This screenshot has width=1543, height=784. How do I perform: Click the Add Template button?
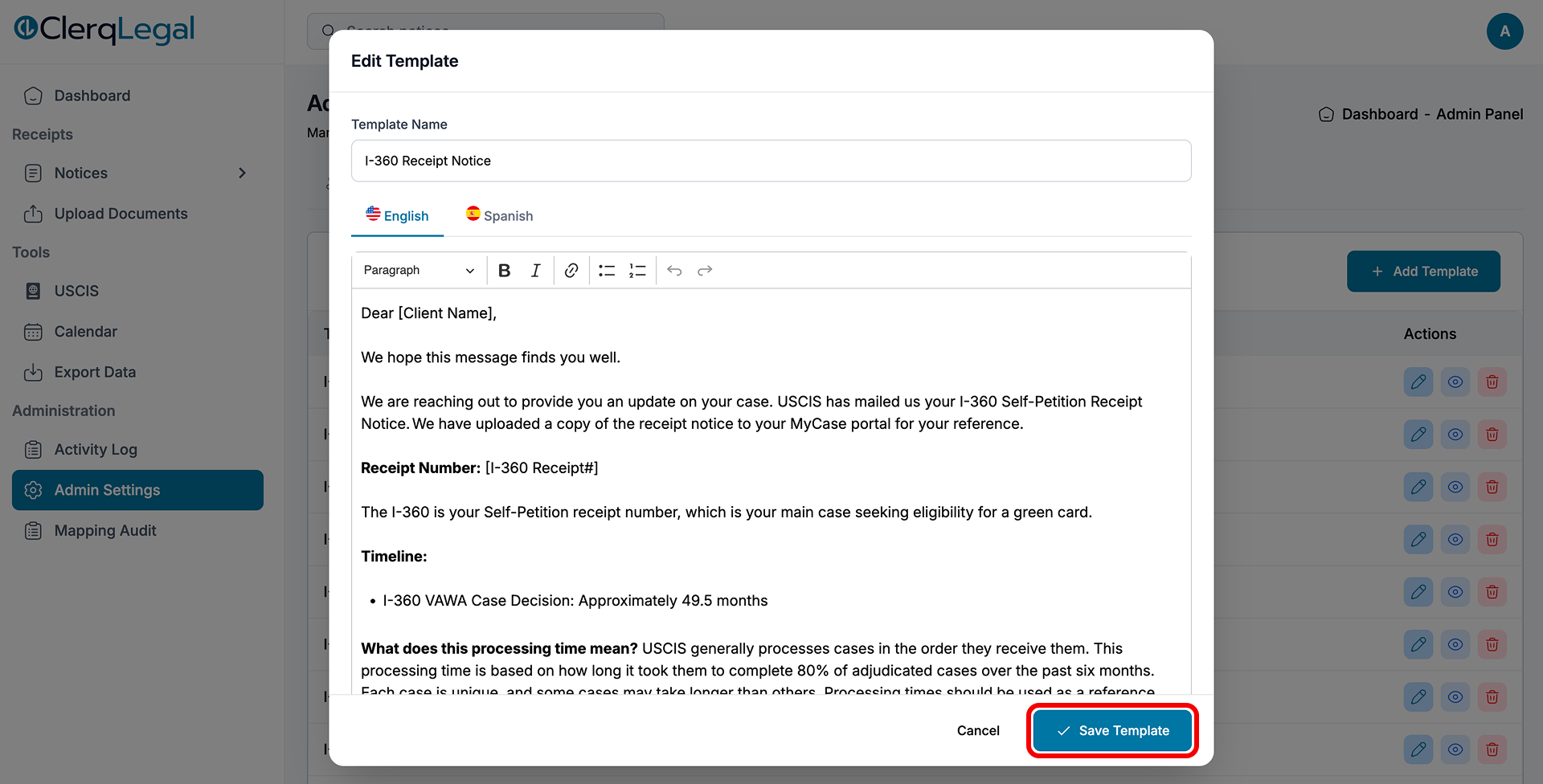click(1423, 272)
